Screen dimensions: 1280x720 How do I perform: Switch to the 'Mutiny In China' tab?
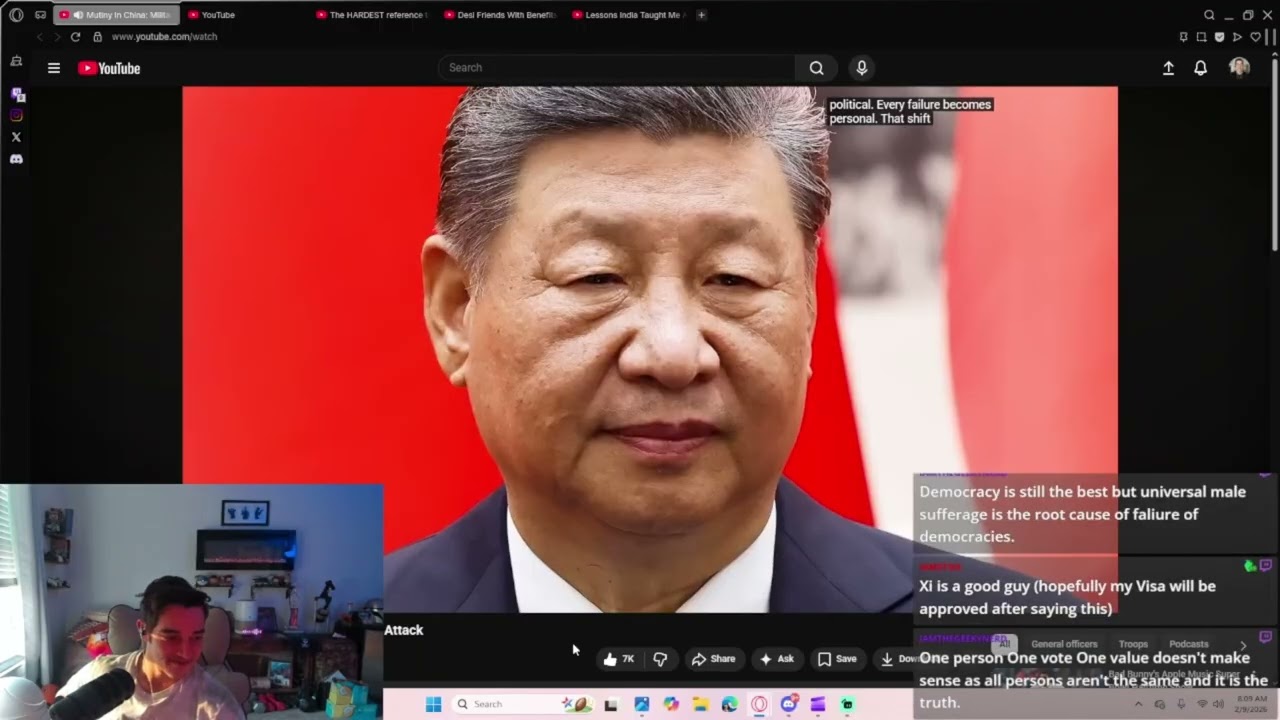coord(116,15)
